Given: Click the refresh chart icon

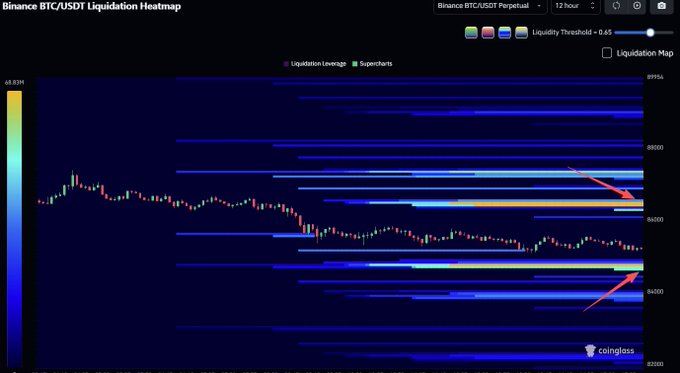Looking at the screenshot, I should (616, 6).
